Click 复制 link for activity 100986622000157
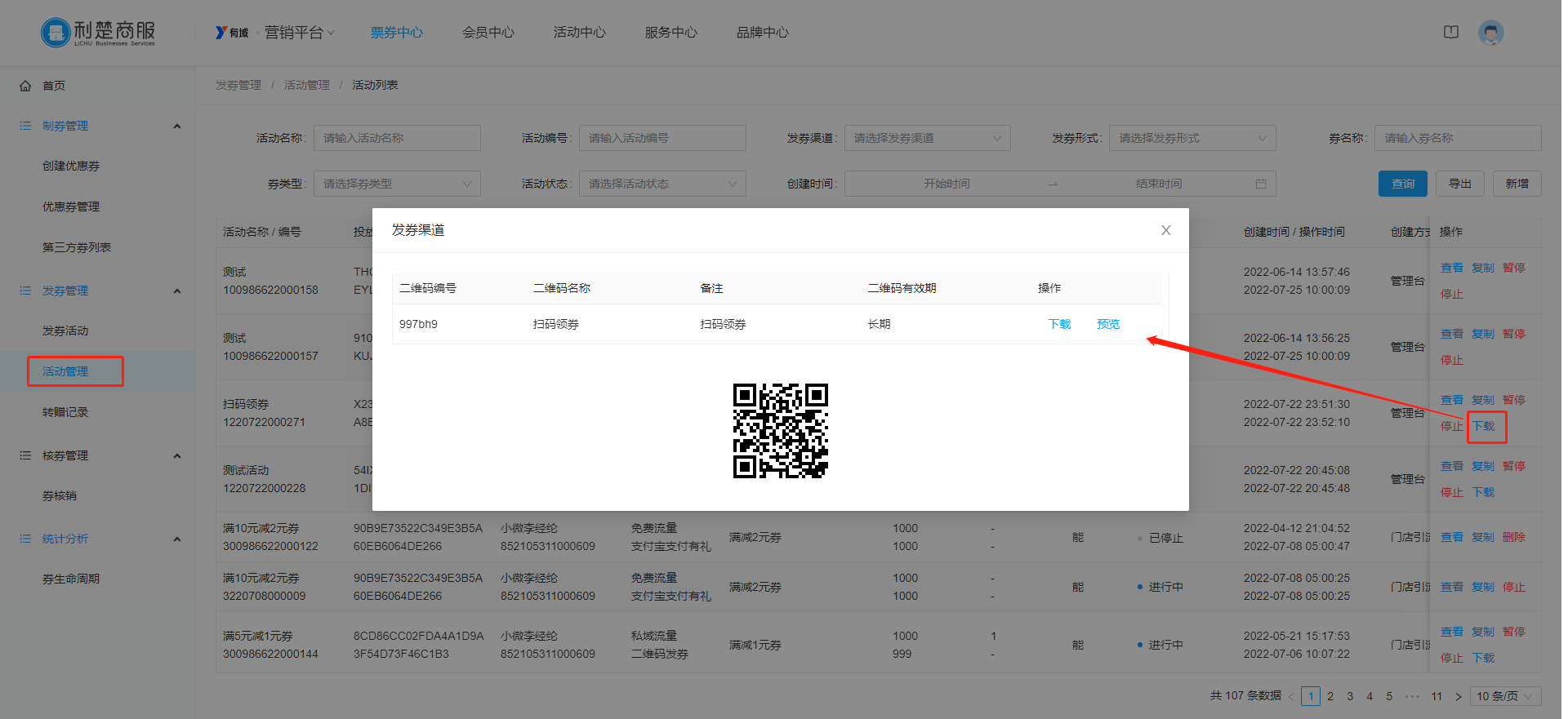The height and width of the screenshot is (719, 1568). point(1483,334)
